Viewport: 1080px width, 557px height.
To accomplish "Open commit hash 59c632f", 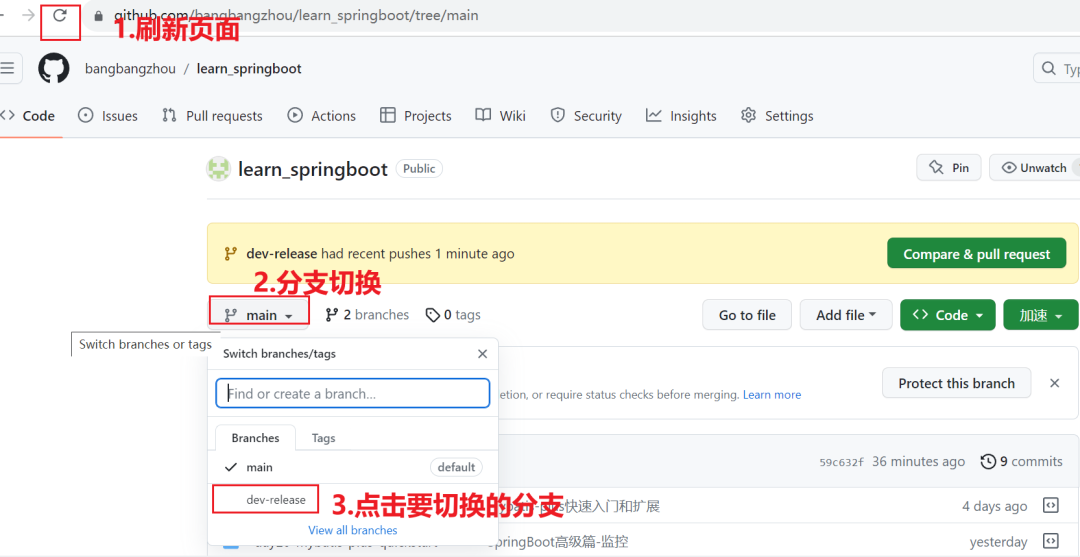I will pyautogui.click(x=841, y=461).
